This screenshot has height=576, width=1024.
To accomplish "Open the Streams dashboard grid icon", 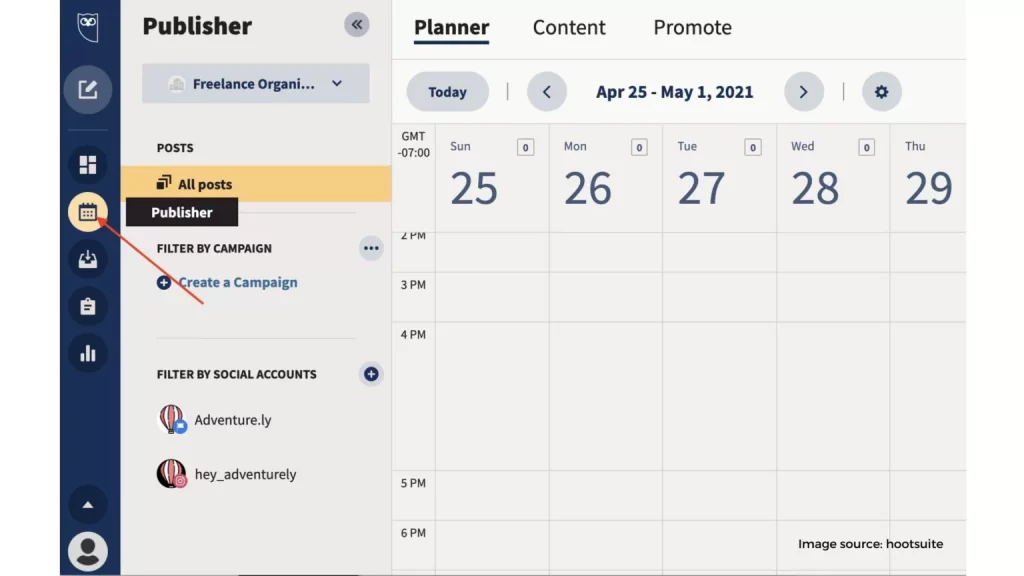I will click(x=88, y=165).
